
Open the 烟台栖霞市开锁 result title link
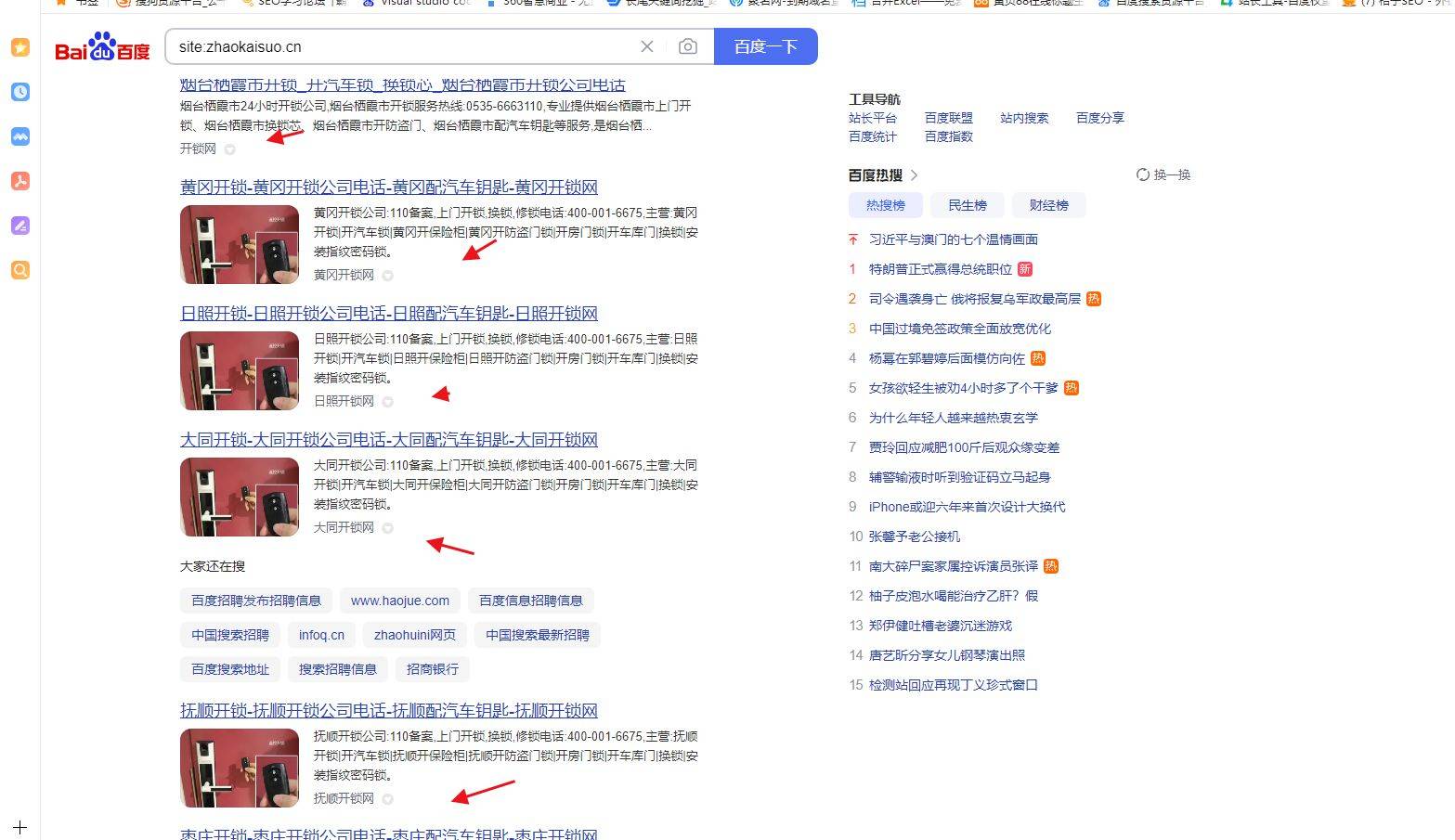403,84
